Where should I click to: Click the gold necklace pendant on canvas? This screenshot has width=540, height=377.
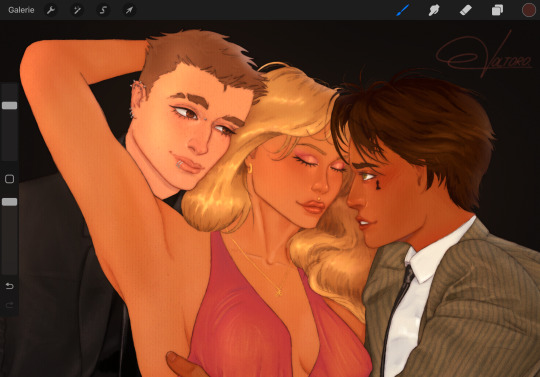click(279, 292)
